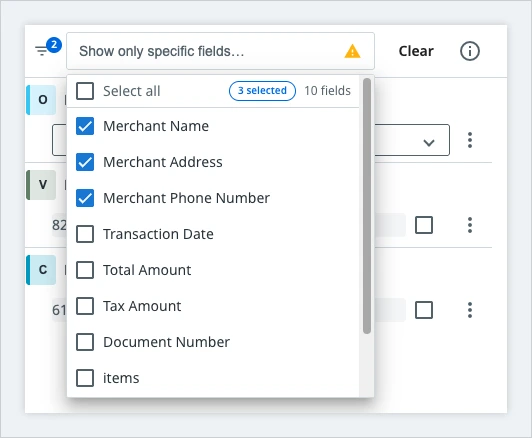Uncheck Merchant Address field
The image size is (532, 438).
pyautogui.click(x=85, y=162)
